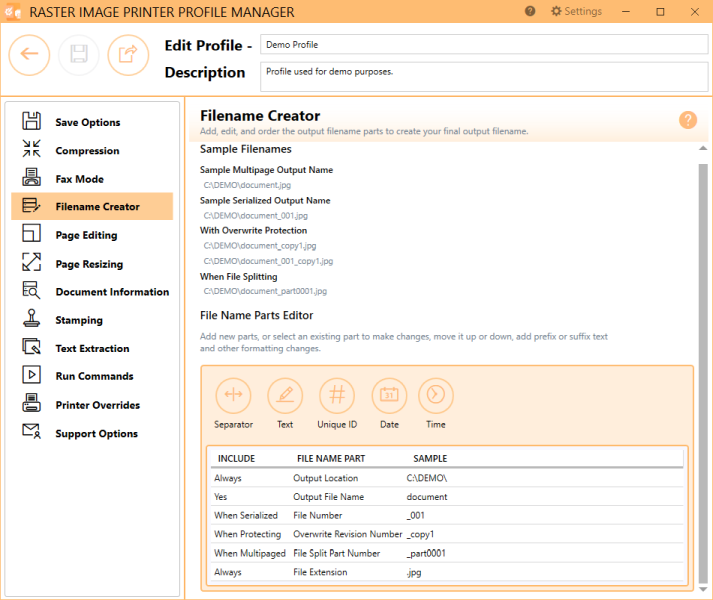This screenshot has width=713, height=600.
Task: Open help from the title bar question mark
Action: tap(530, 11)
